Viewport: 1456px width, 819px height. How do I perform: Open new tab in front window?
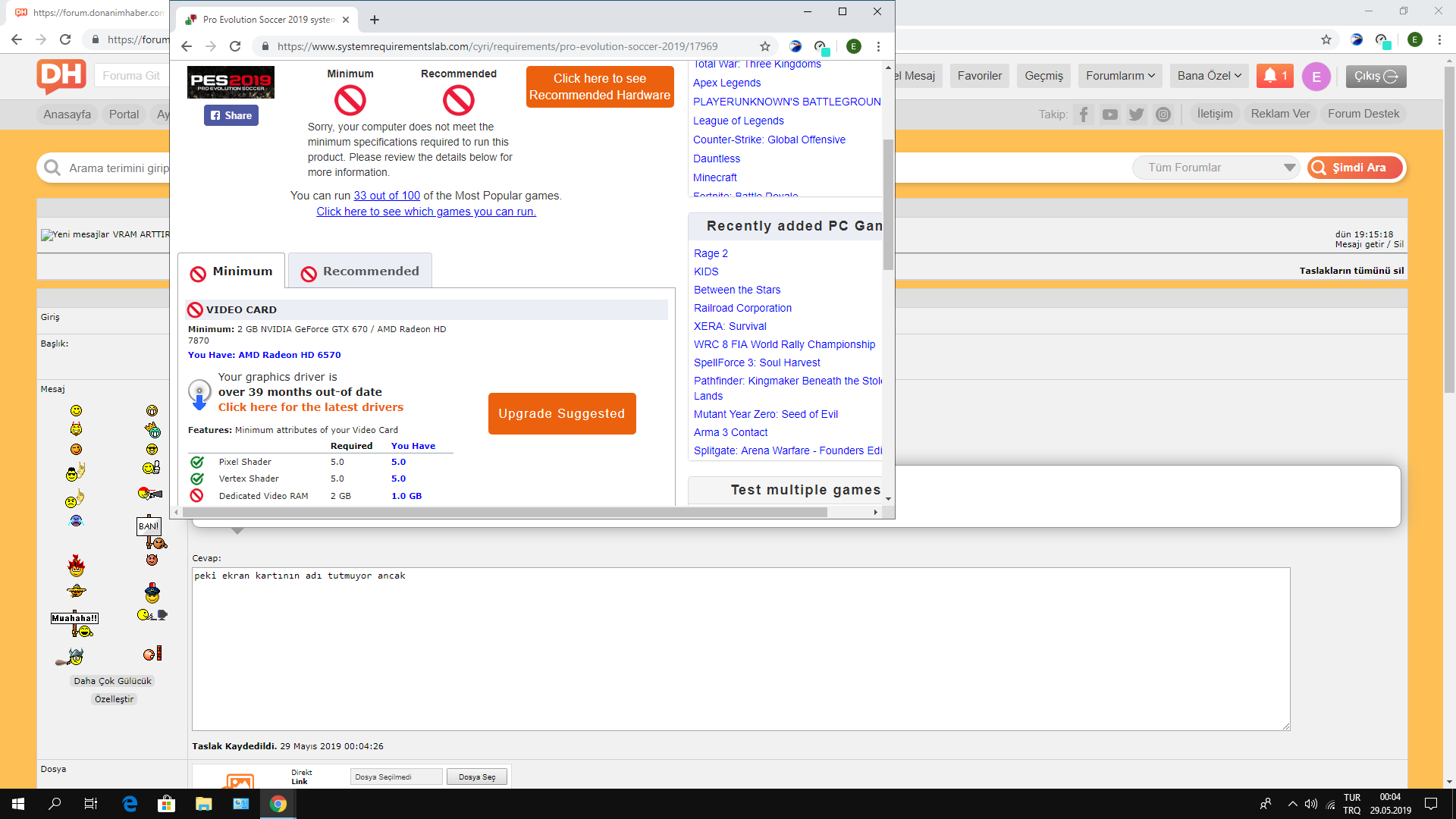click(x=375, y=20)
